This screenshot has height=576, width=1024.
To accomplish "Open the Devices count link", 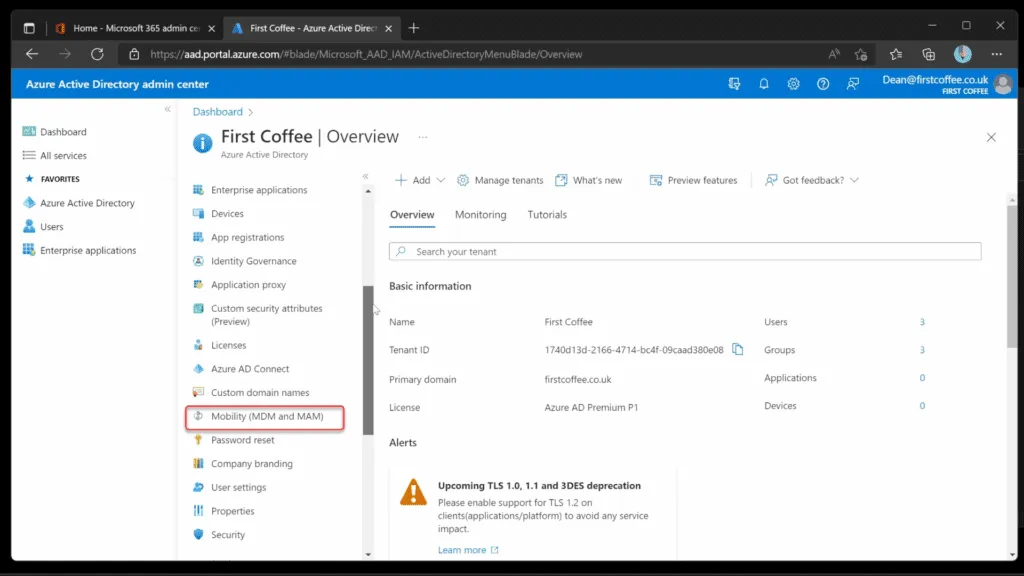I will (922, 406).
